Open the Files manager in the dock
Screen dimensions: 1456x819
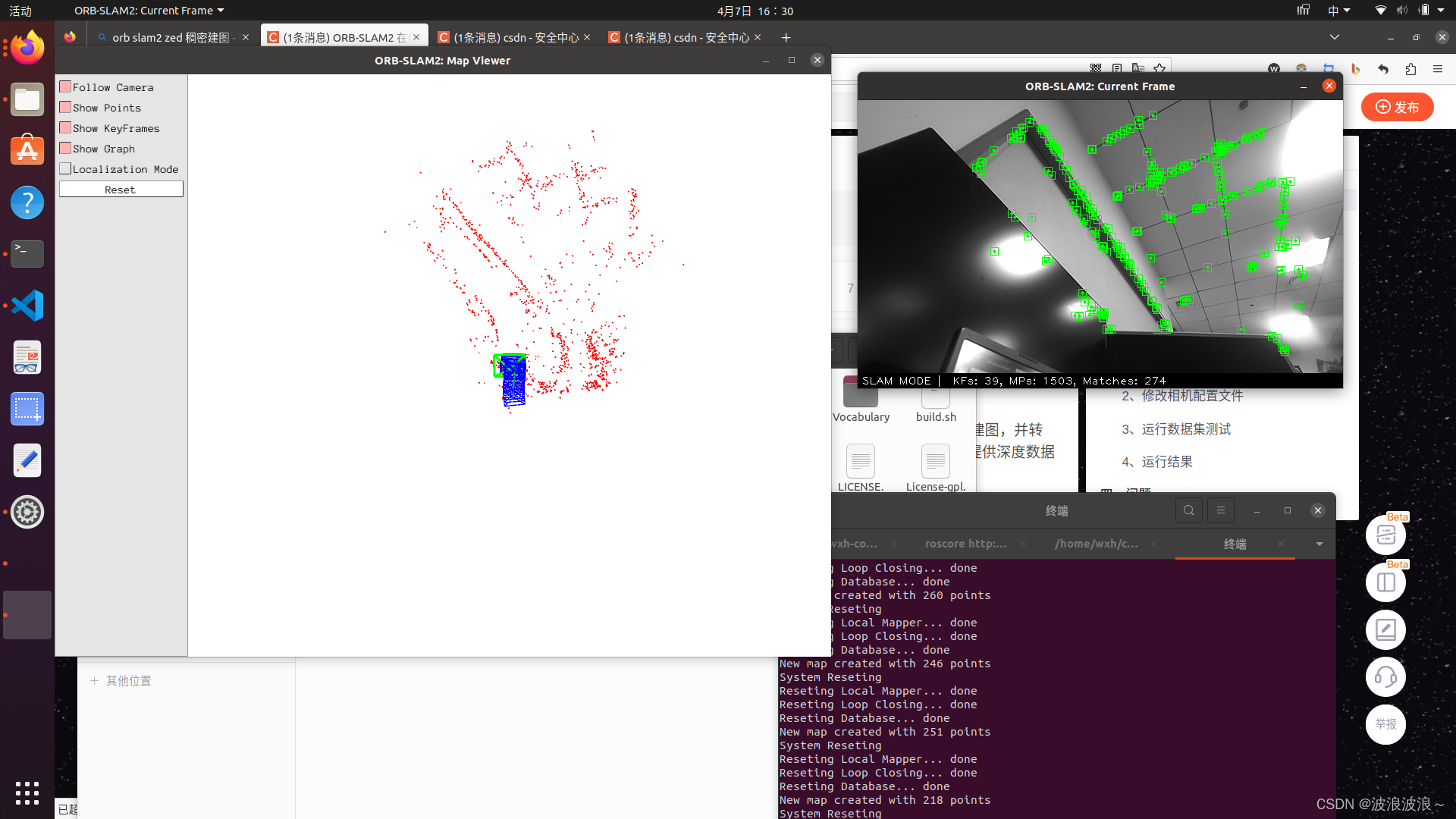point(27,100)
